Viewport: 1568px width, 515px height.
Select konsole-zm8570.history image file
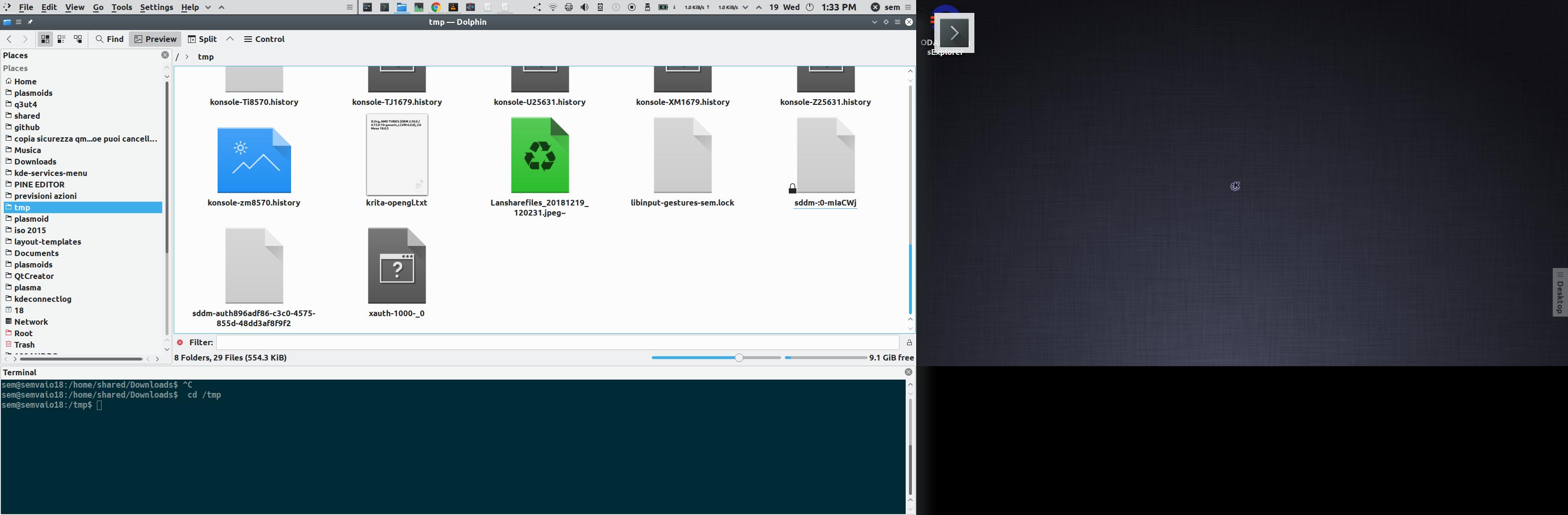[x=254, y=161]
